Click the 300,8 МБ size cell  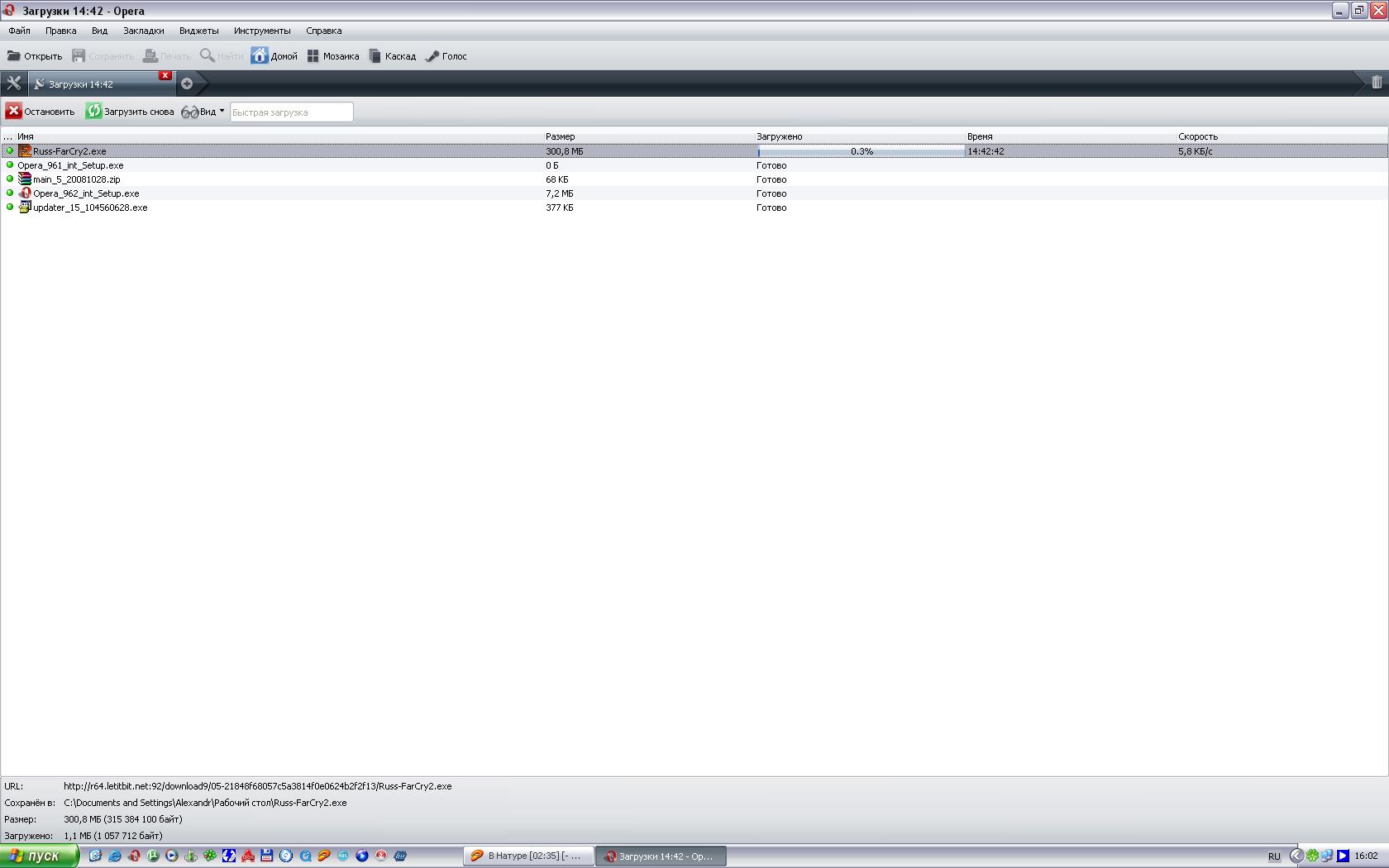point(565,151)
